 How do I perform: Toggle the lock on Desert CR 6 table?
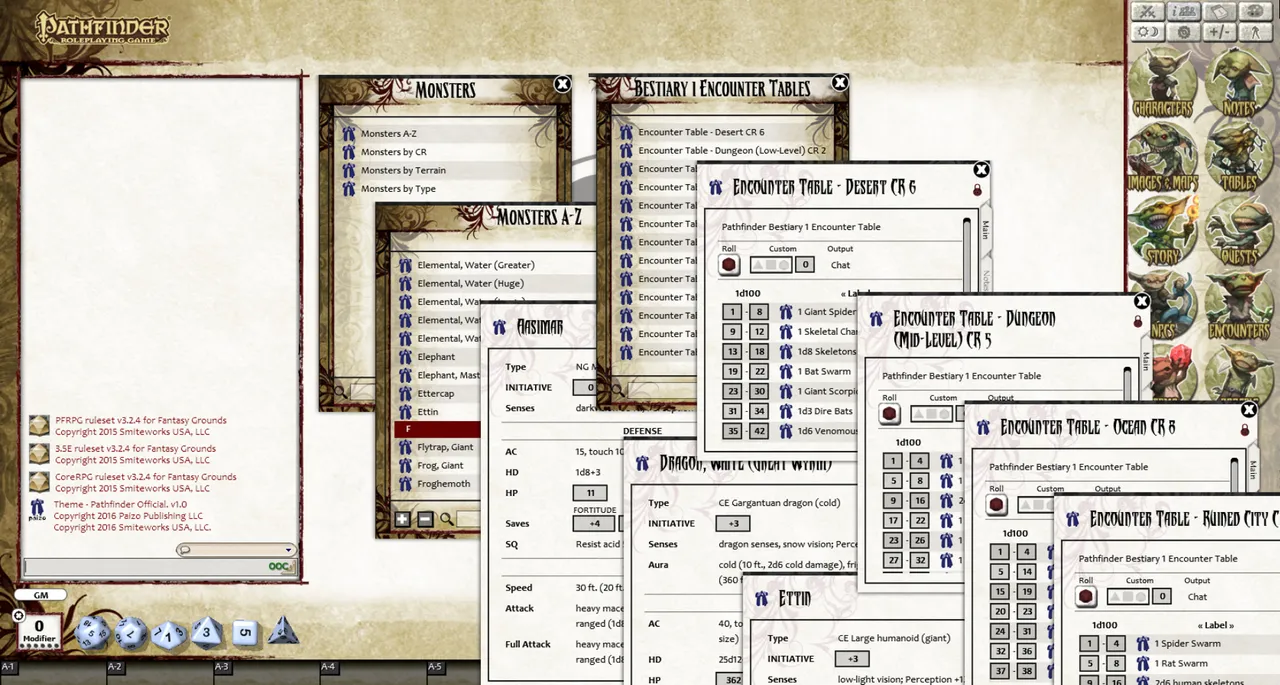pos(977,190)
